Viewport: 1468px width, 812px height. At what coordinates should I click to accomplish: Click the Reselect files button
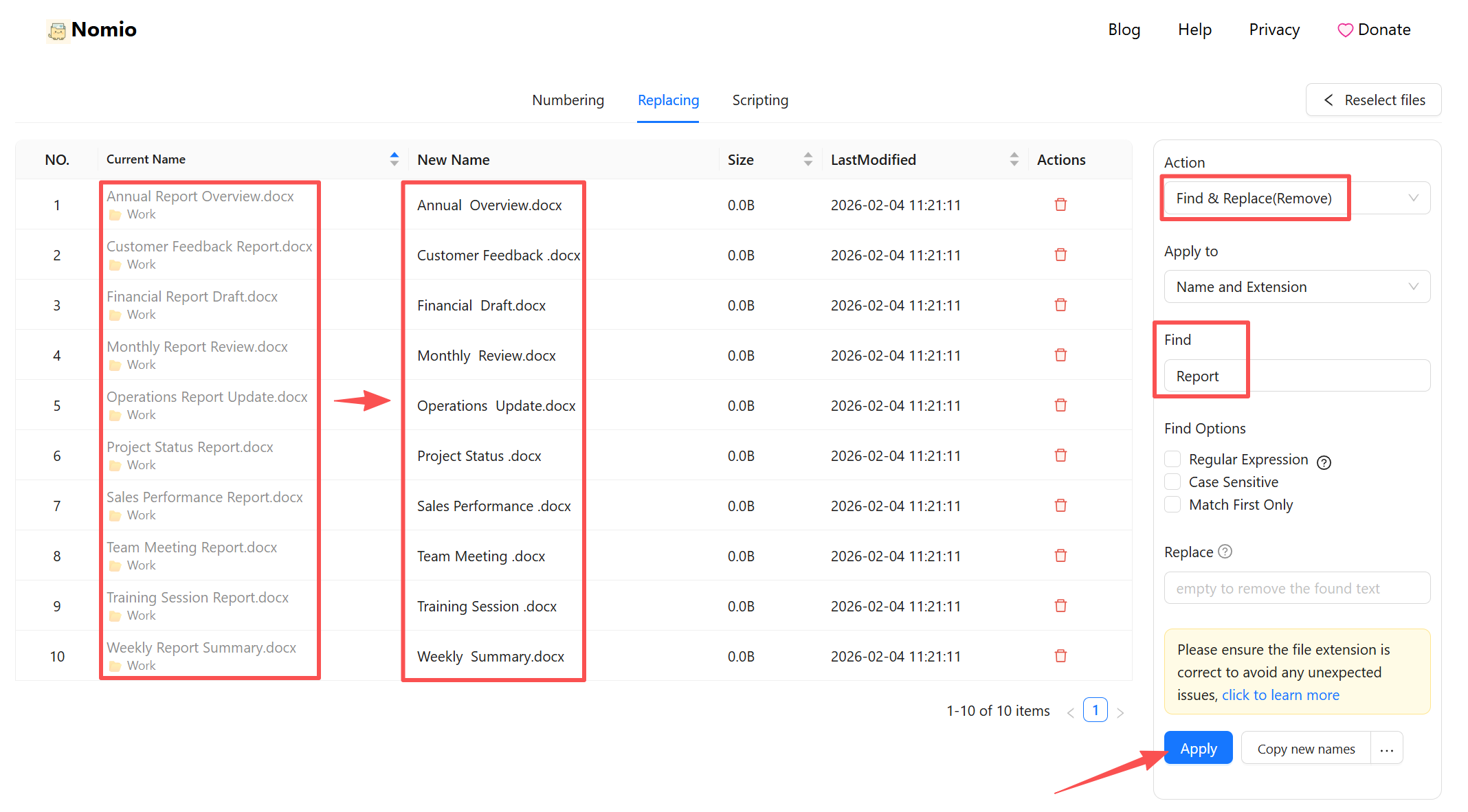(x=1373, y=100)
